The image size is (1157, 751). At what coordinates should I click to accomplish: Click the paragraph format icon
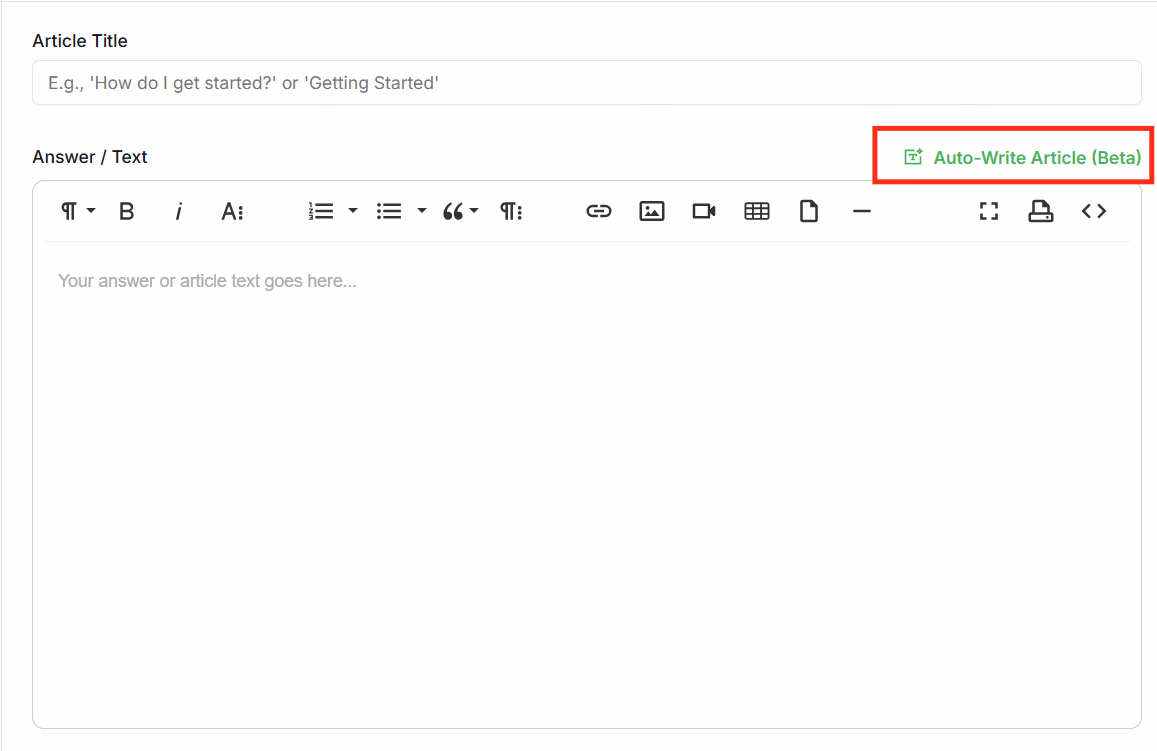[x=69, y=212]
